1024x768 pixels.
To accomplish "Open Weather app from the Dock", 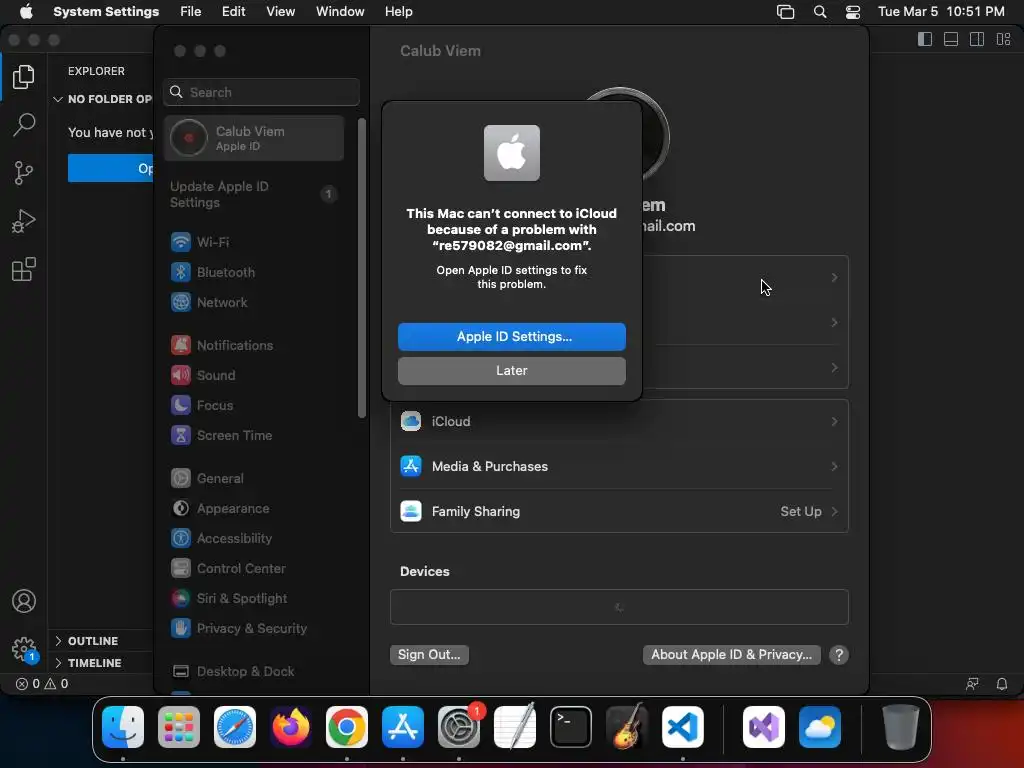I will pos(820,727).
